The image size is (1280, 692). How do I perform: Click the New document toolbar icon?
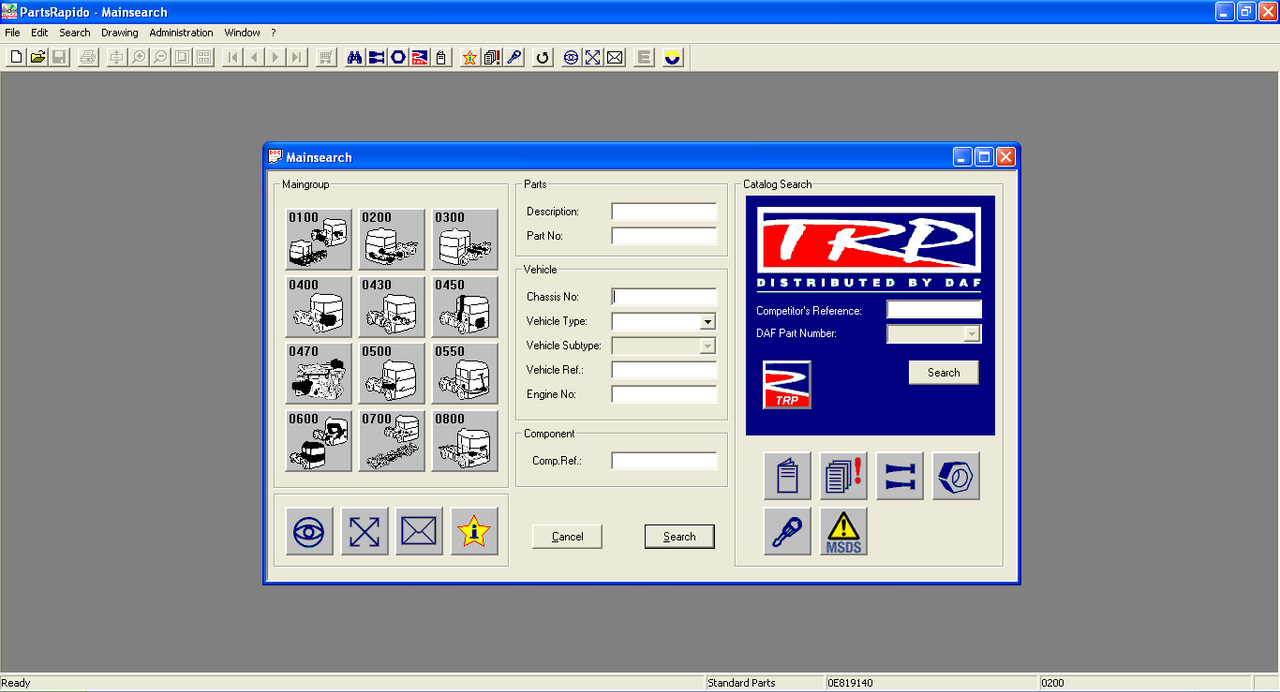point(16,57)
